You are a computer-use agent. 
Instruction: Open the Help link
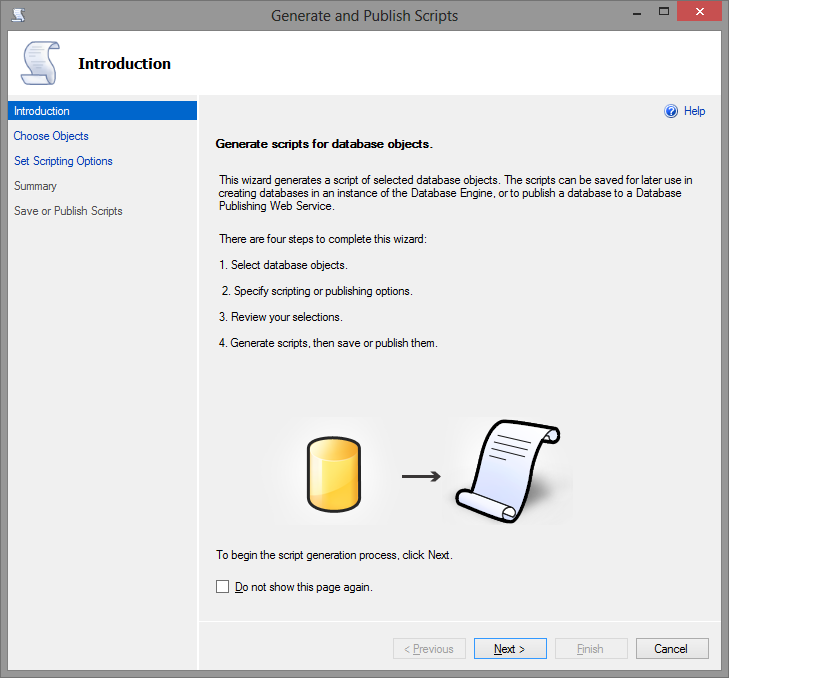tap(694, 111)
